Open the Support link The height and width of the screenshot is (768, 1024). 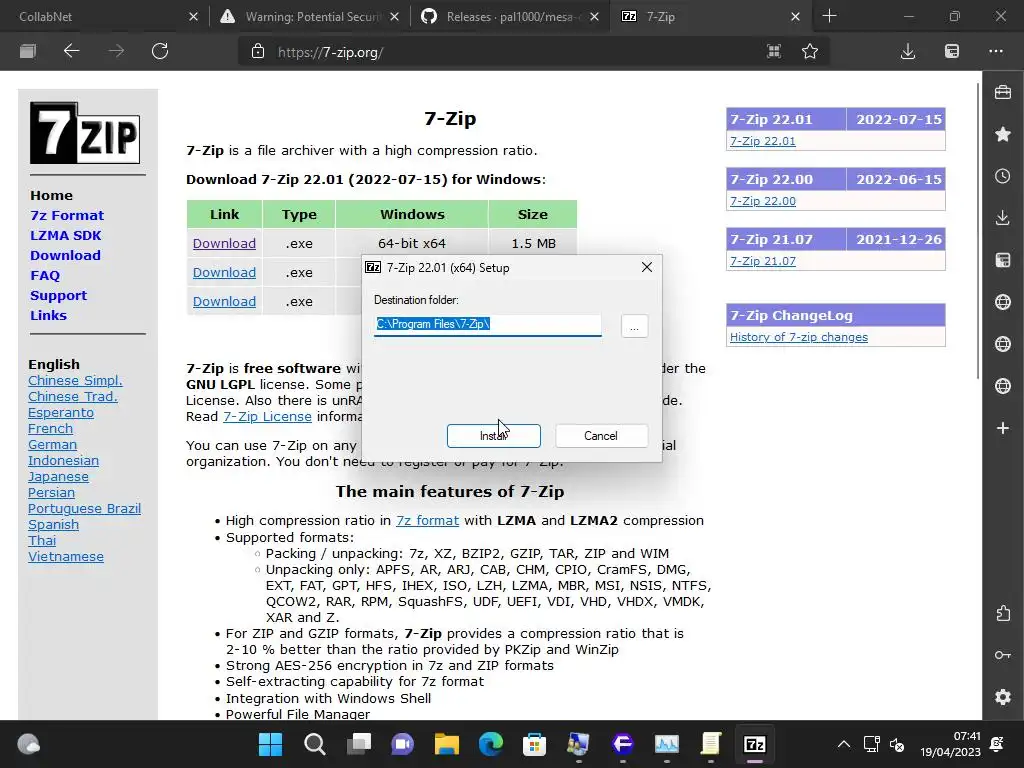tap(59, 295)
